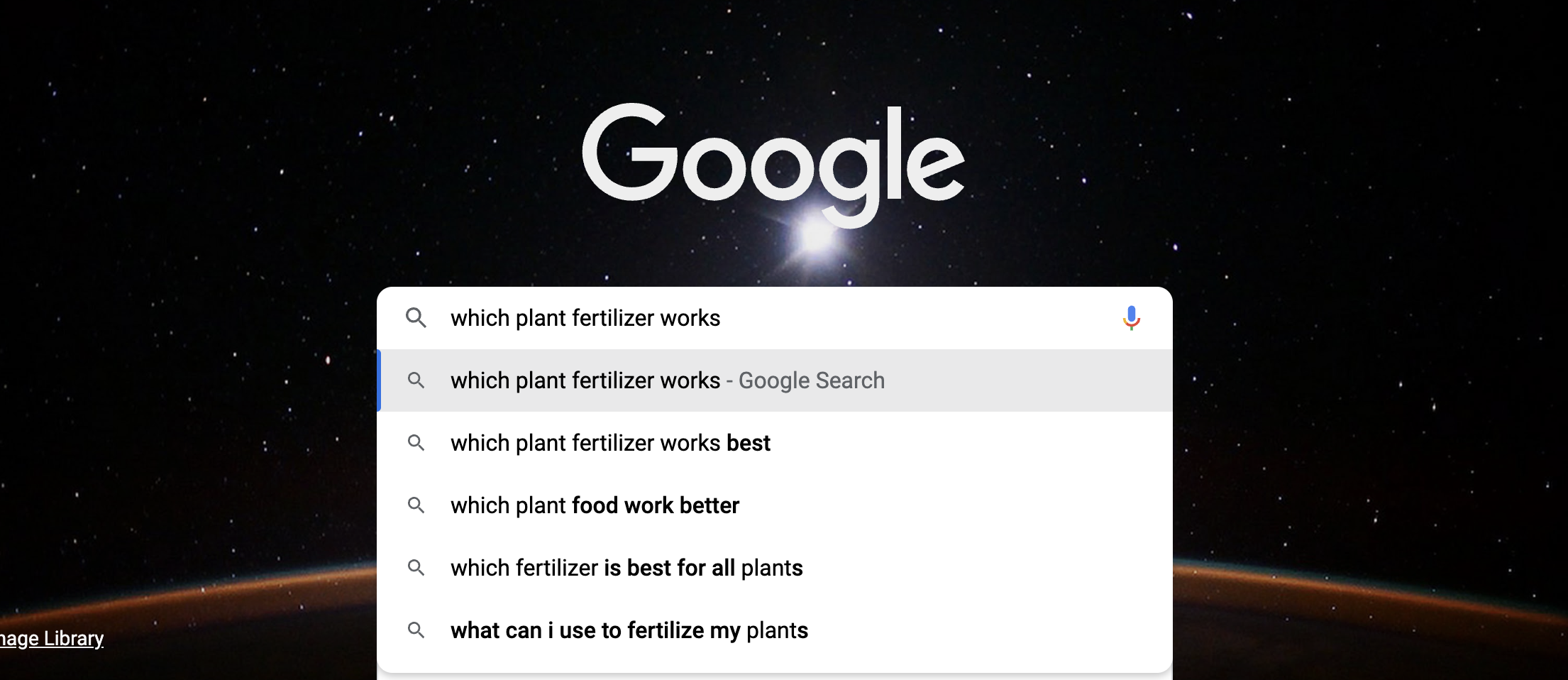
Task: Open the Image Library link
Action: pos(52,638)
